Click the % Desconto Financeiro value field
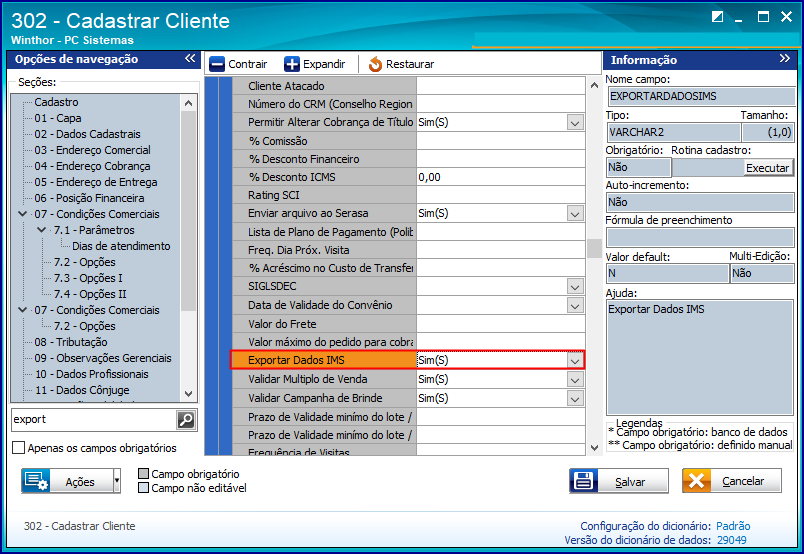 point(500,159)
